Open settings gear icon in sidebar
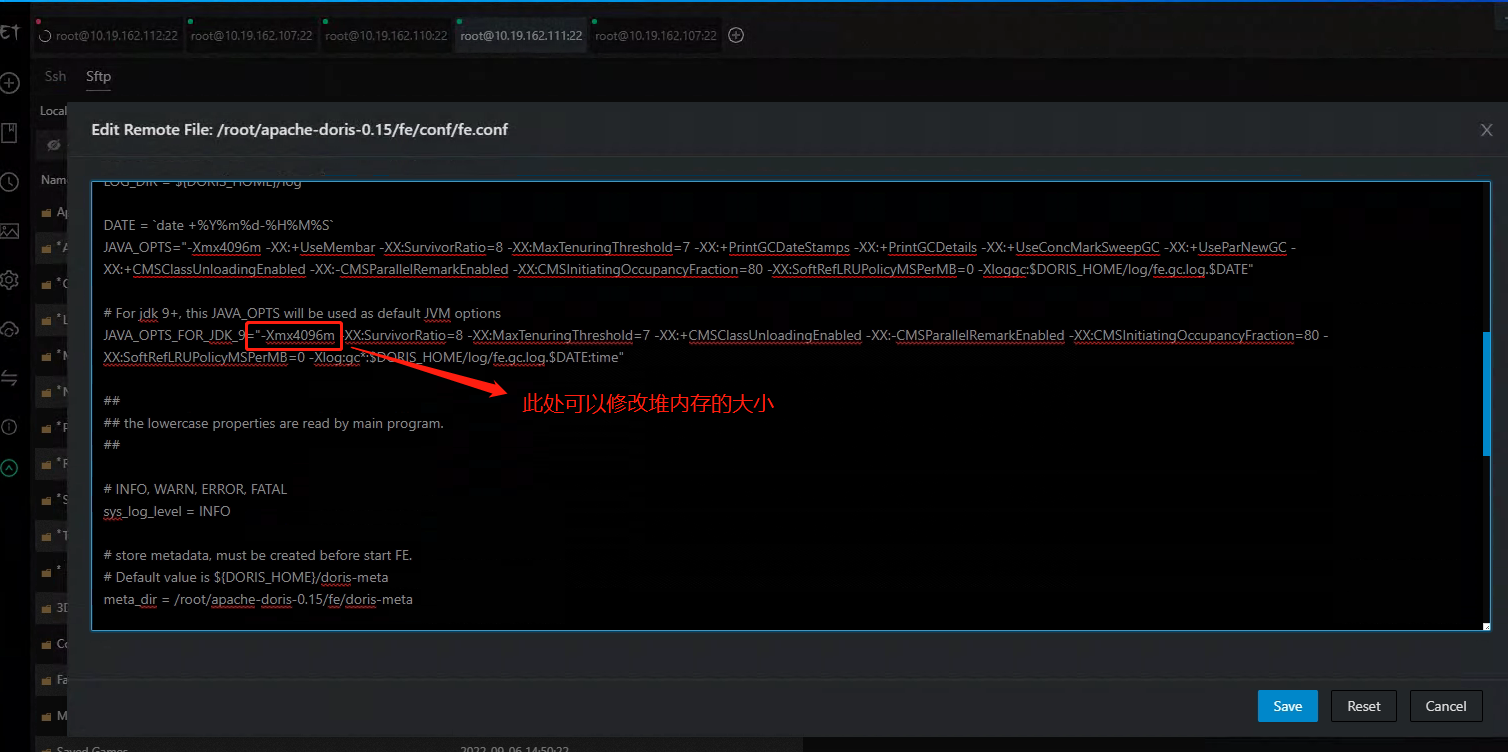Viewport: 1508px width, 752px height. pyautogui.click(x=10, y=280)
